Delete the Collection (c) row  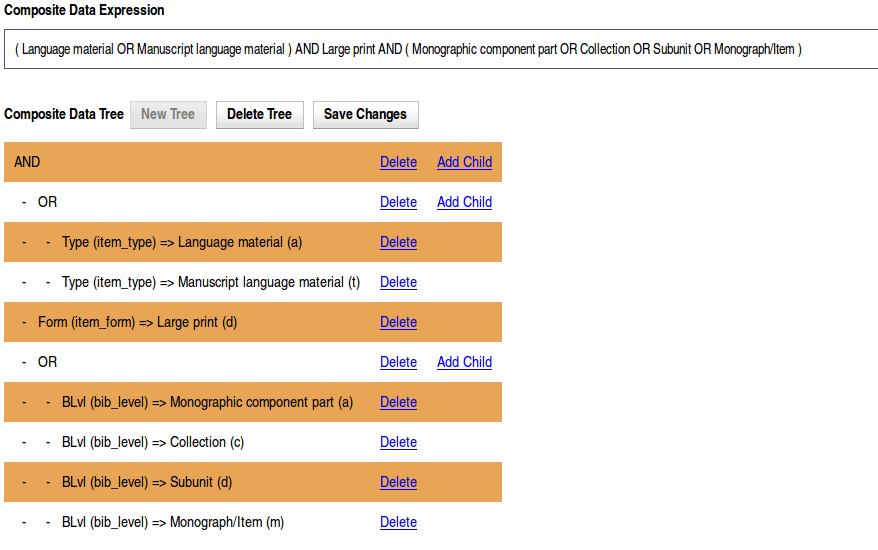click(x=398, y=442)
